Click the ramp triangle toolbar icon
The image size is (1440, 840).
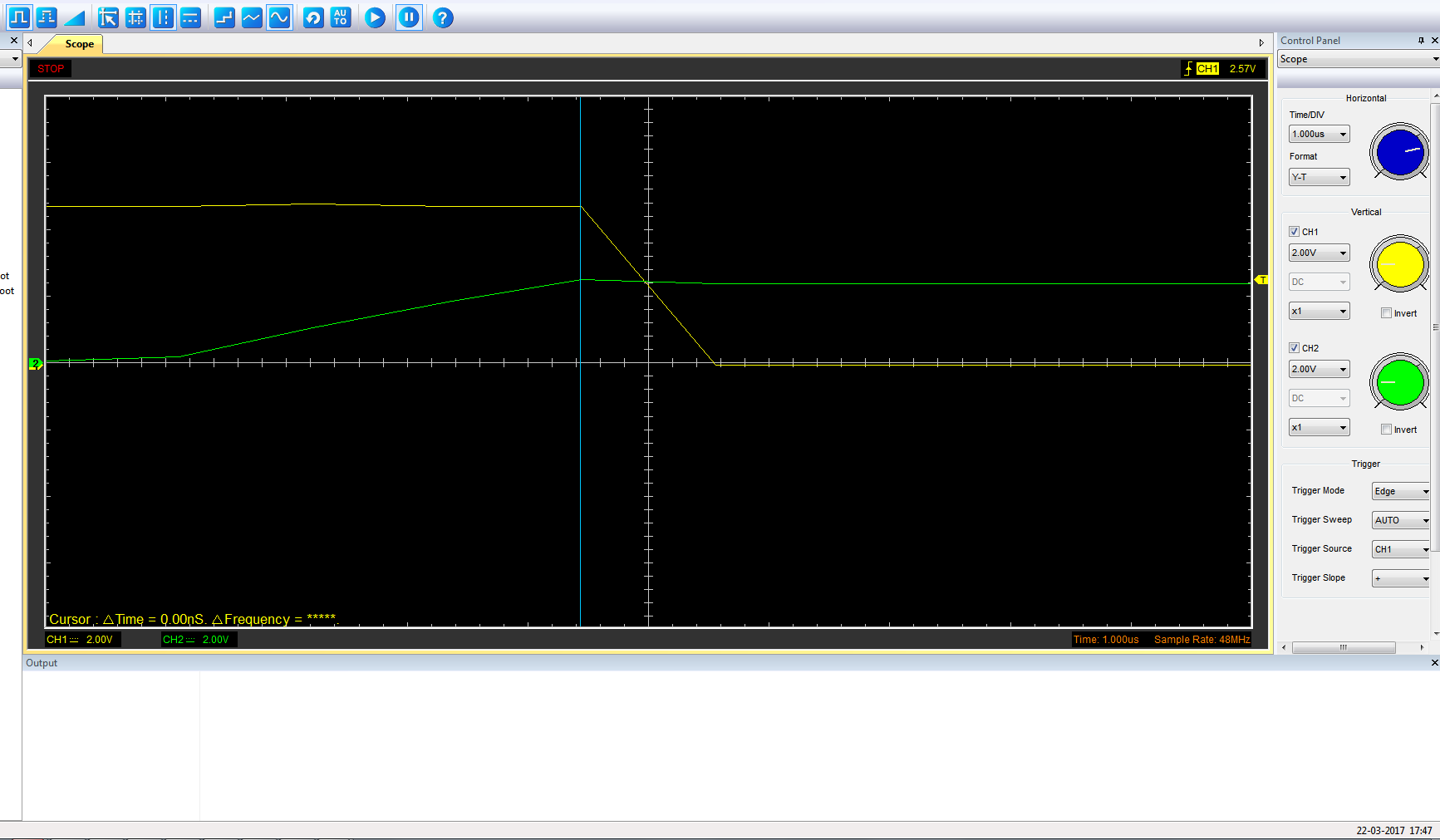click(x=75, y=17)
